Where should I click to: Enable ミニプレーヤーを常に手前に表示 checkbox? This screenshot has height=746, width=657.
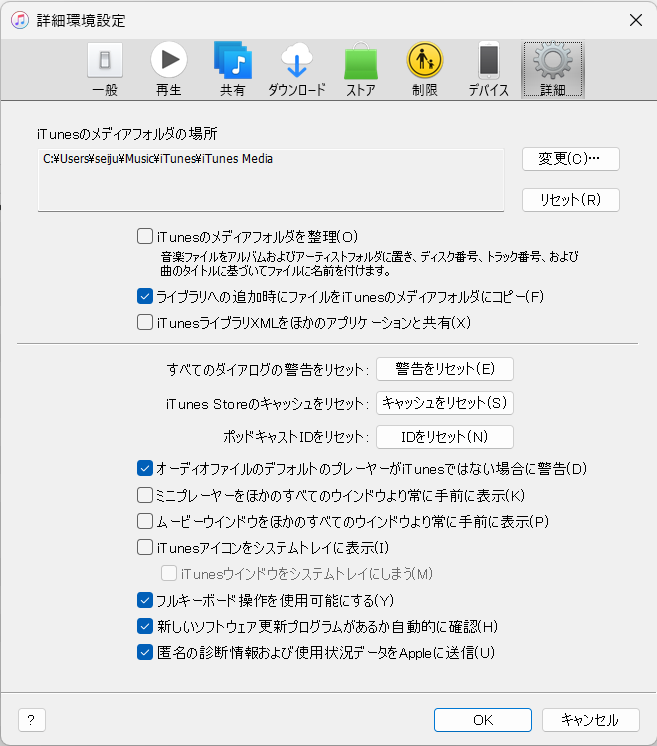[x=145, y=495]
